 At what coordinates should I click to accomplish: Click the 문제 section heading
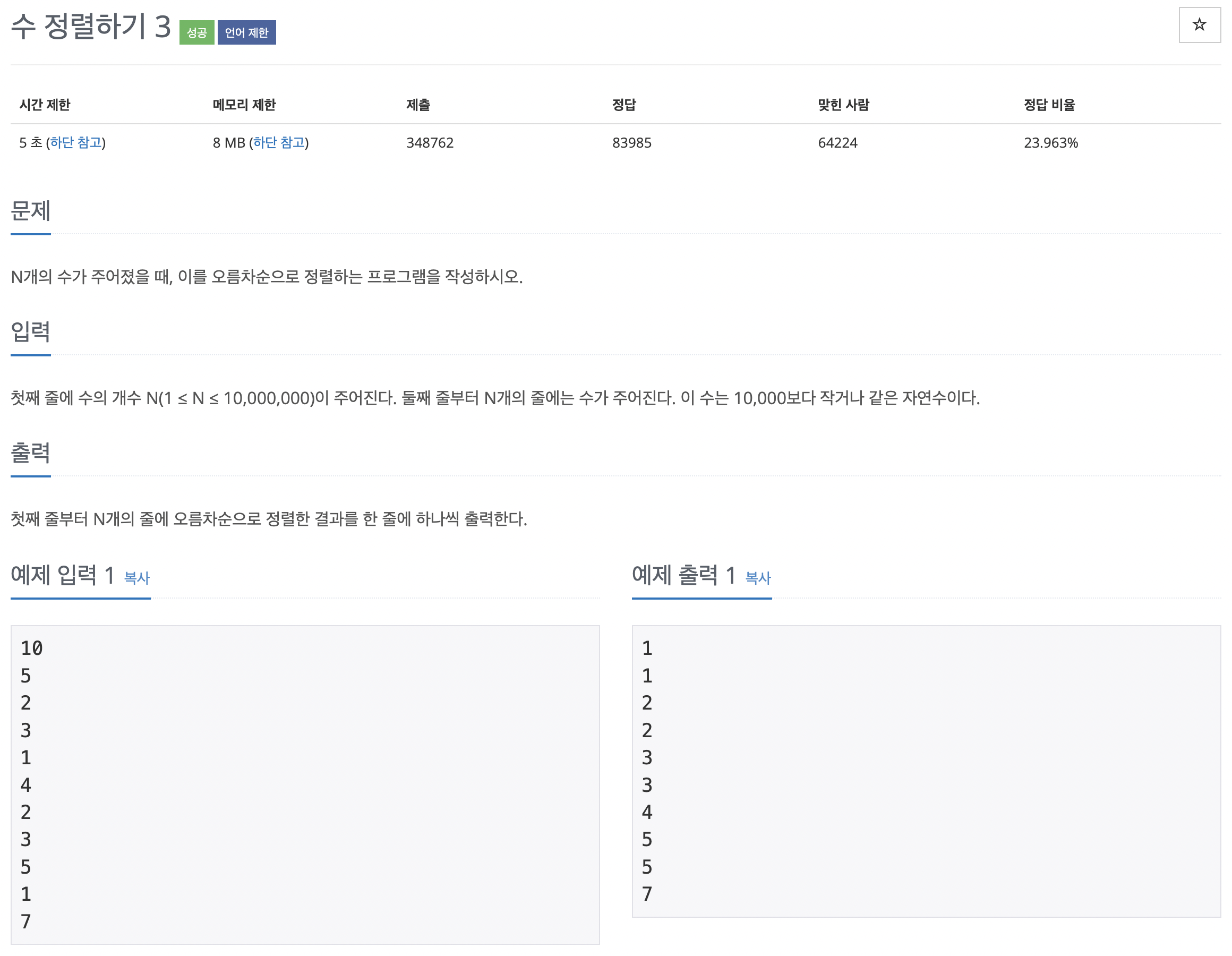pyautogui.click(x=31, y=211)
